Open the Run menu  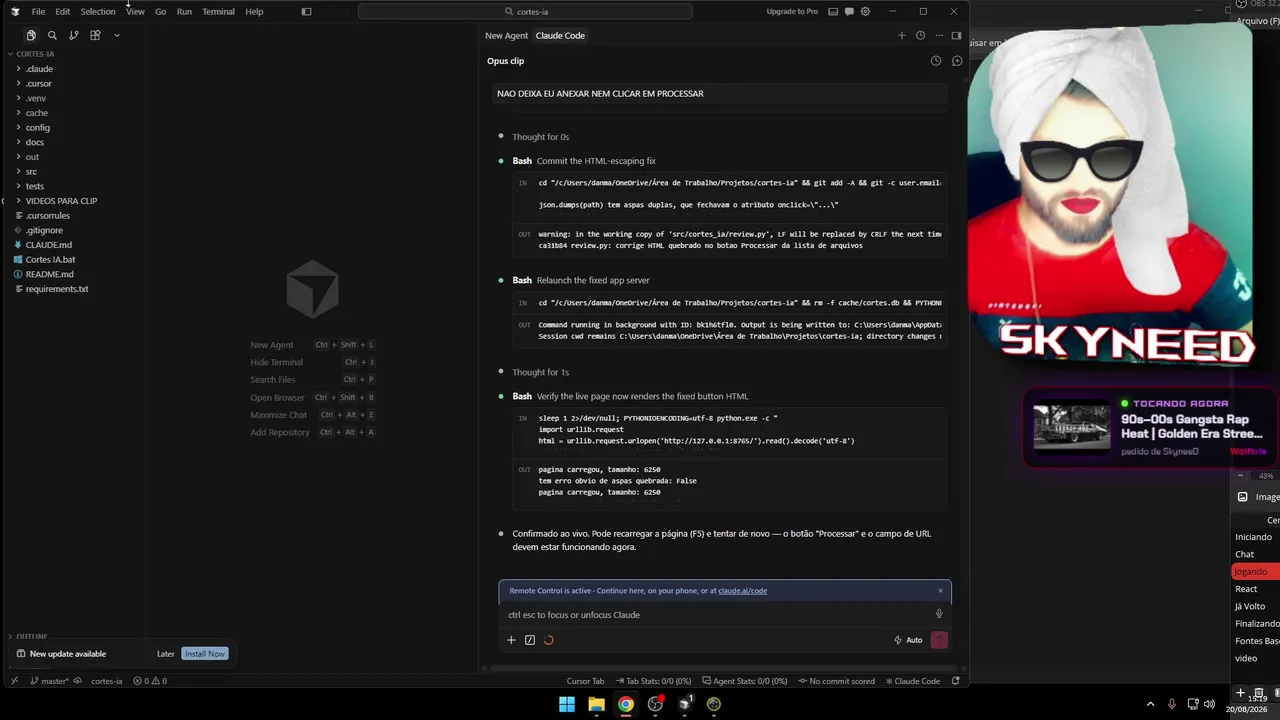(x=184, y=12)
